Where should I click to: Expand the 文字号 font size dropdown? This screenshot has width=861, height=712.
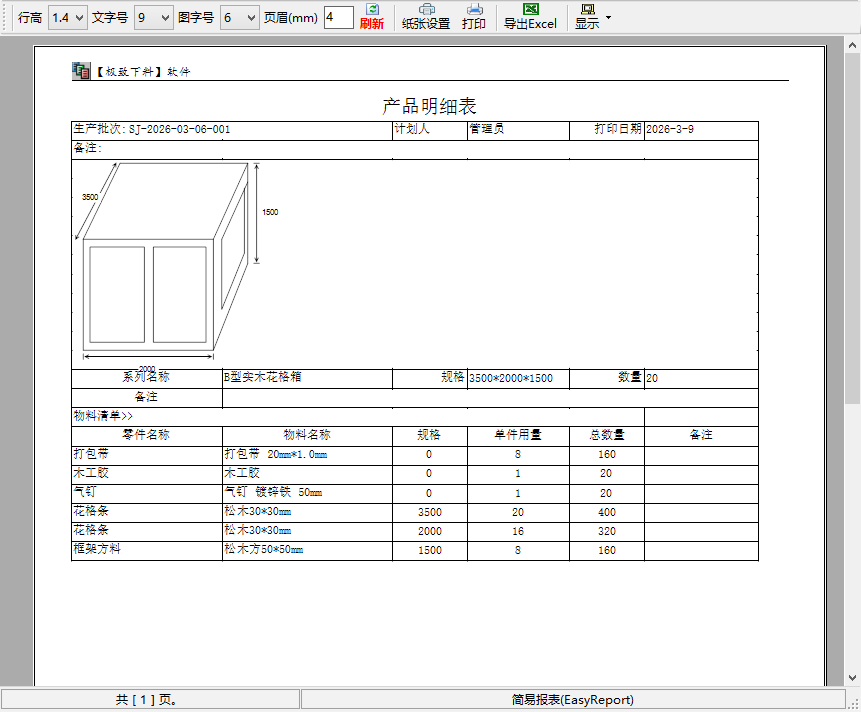tap(165, 18)
